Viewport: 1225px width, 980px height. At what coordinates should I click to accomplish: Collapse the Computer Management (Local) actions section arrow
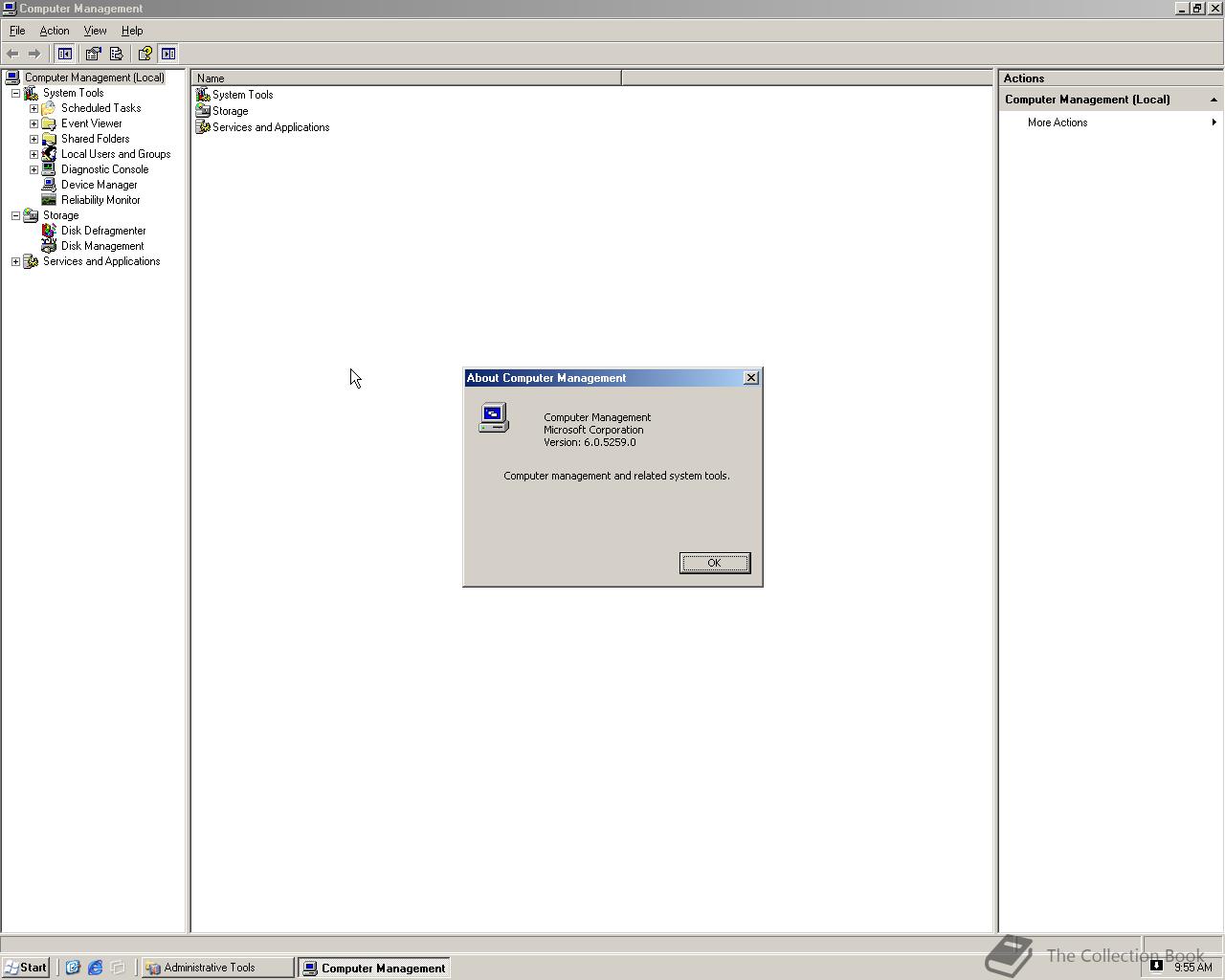(1214, 100)
